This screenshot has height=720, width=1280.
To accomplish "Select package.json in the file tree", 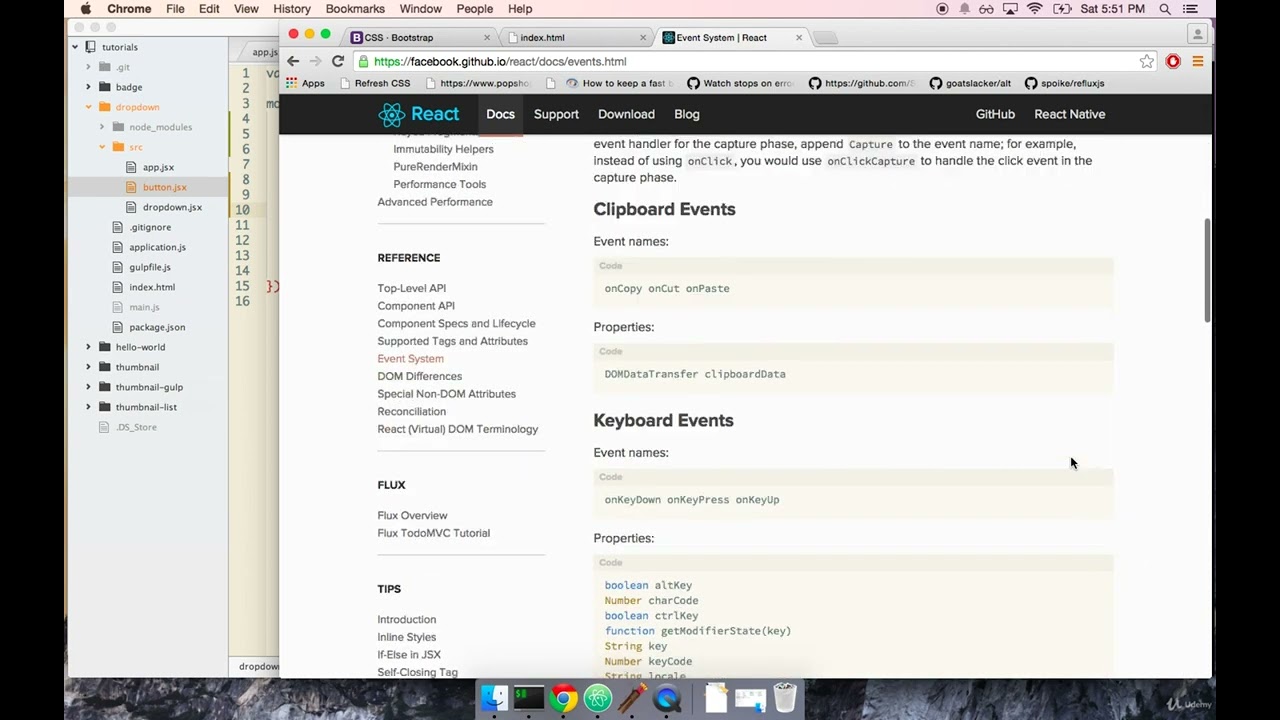I will (x=157, y=327).
